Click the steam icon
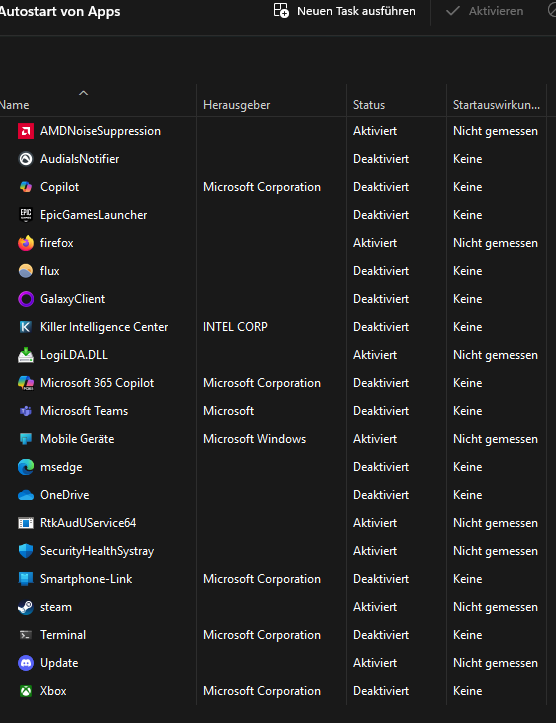 26,607
